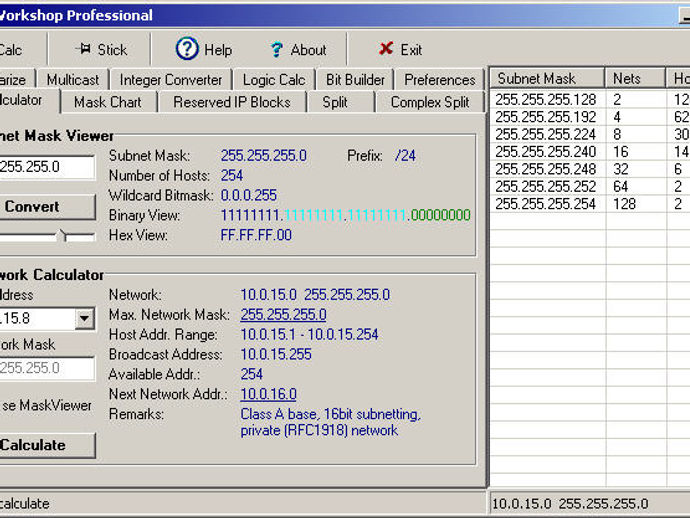Click the Number of Hosts value 254
The image size is (690, 518).
pyautogui.click(x=232, y=175)
